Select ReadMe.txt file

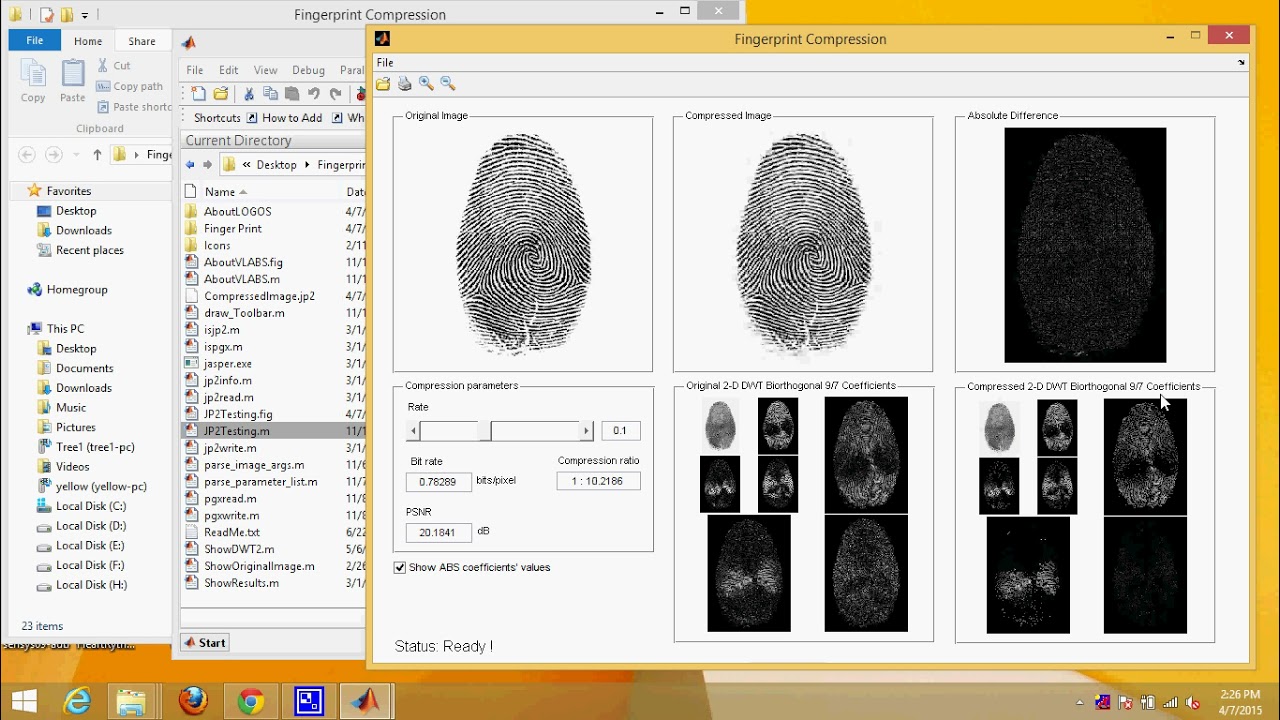point(232,532)
